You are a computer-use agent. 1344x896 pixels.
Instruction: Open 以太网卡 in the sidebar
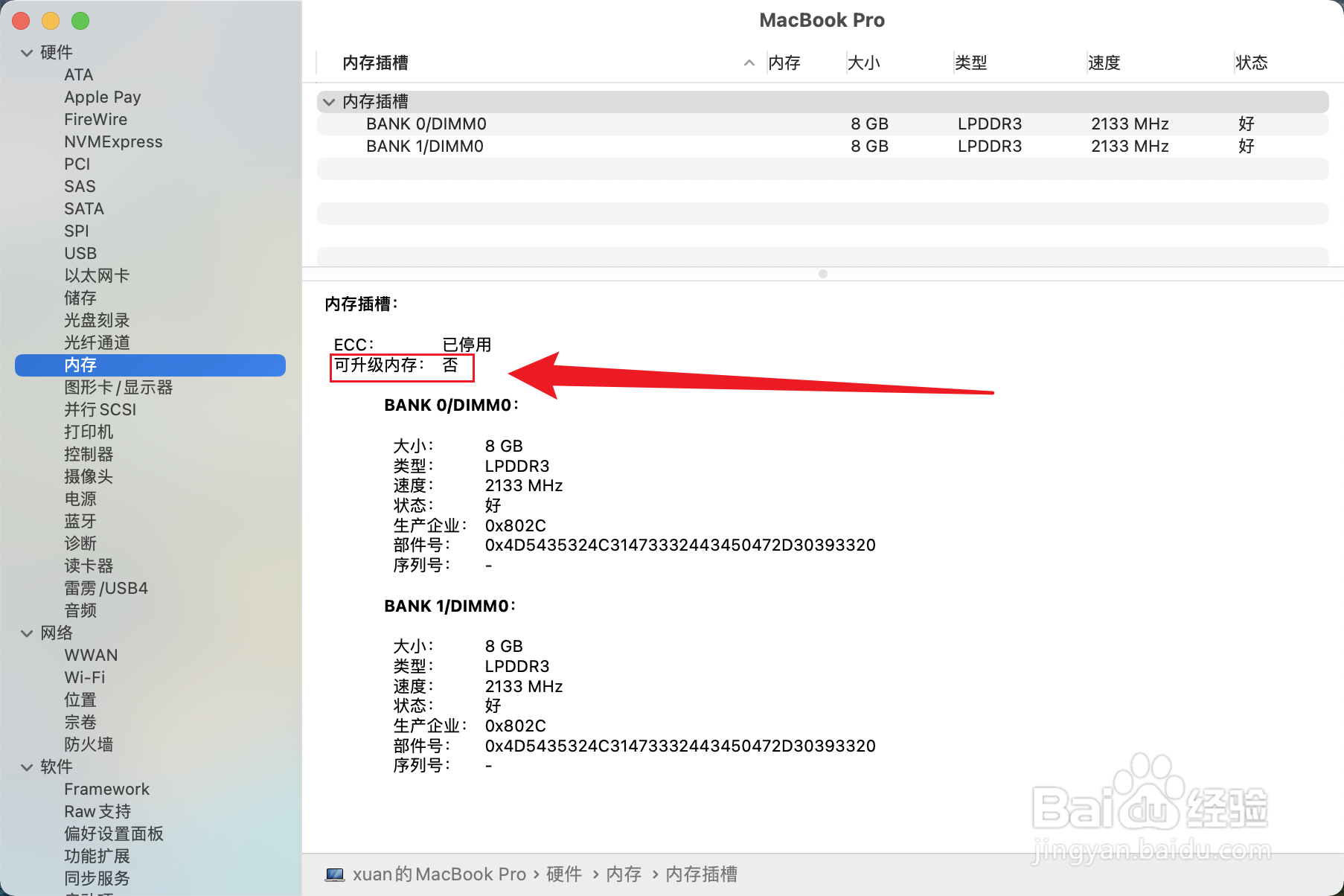pos(97,276)
